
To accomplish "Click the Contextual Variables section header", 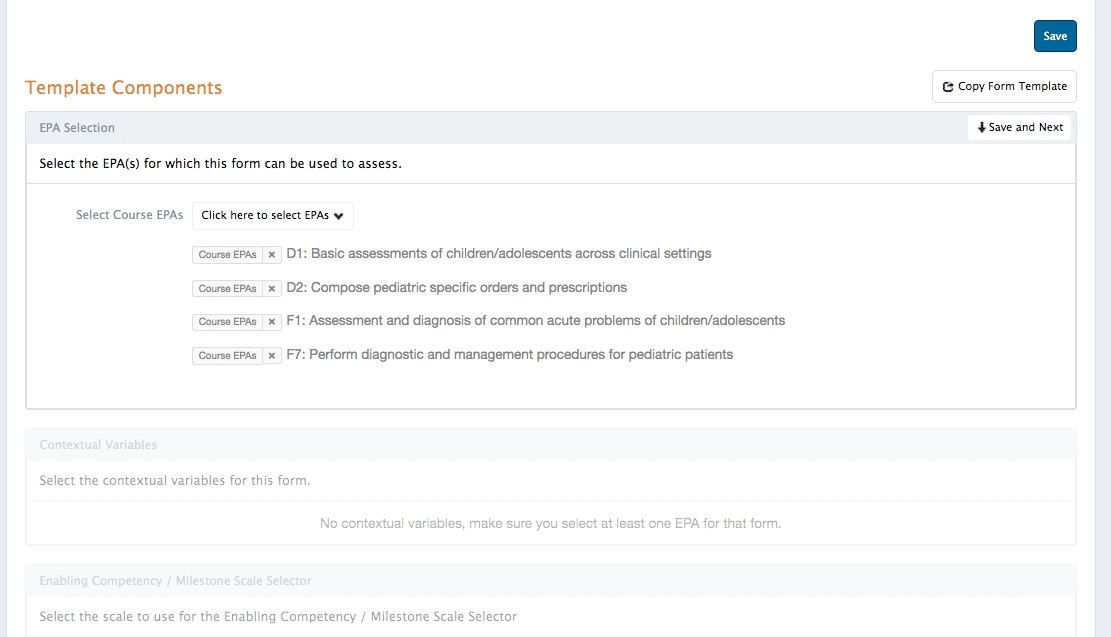I will (98, 445).
